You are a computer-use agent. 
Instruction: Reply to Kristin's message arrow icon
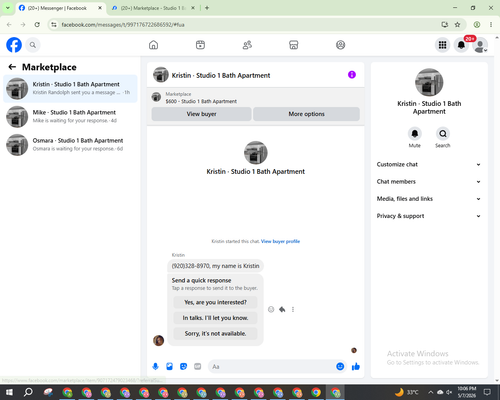(x=282, y=309)
